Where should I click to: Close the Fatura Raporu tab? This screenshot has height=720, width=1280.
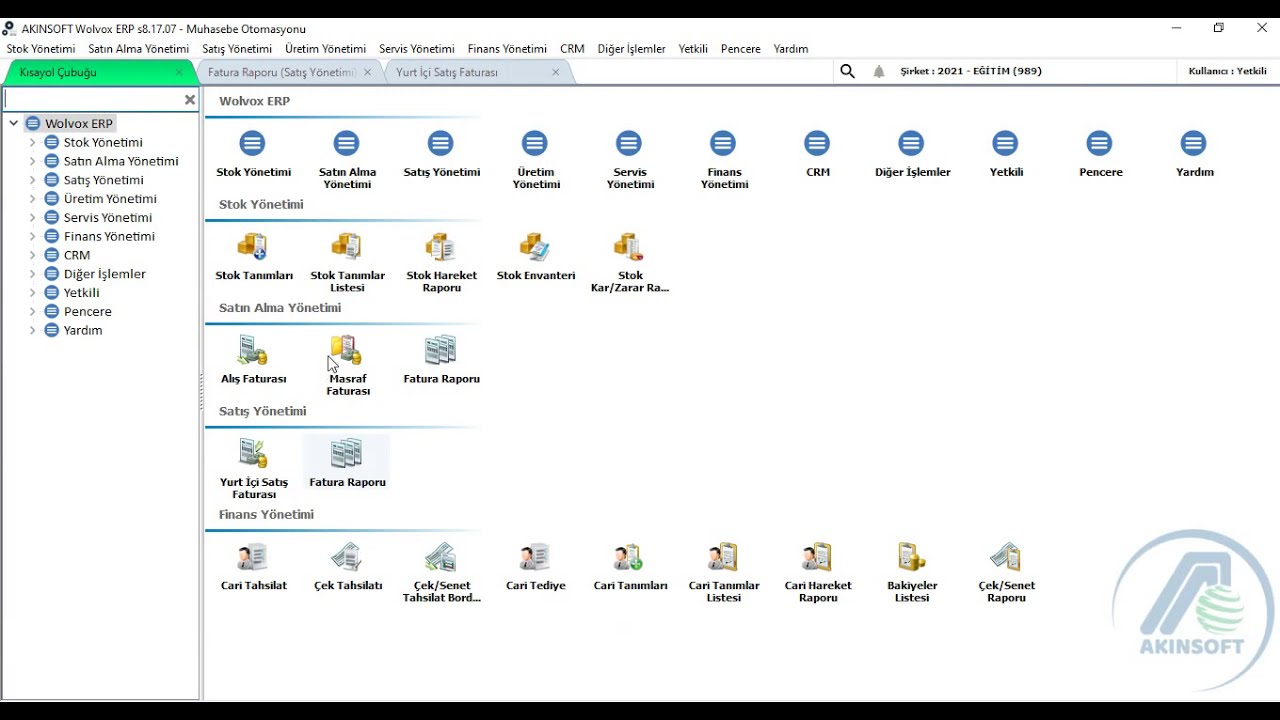[x=367, y=73]
